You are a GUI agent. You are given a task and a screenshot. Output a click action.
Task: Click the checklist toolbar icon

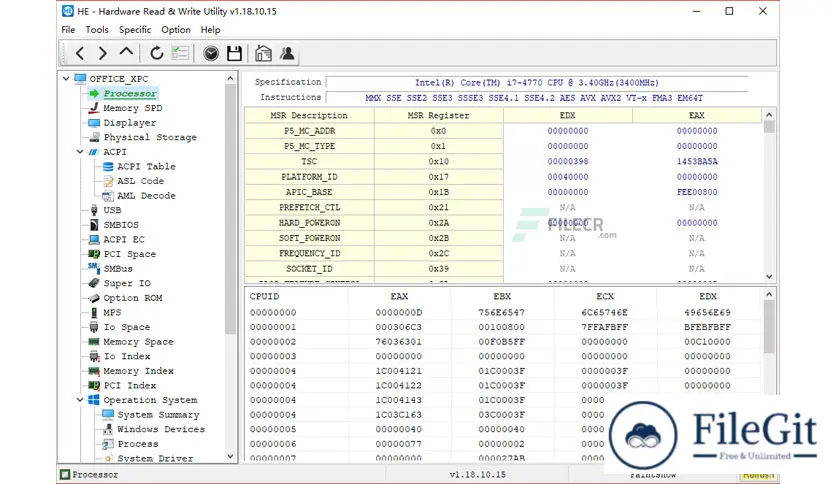coord(180,53)
